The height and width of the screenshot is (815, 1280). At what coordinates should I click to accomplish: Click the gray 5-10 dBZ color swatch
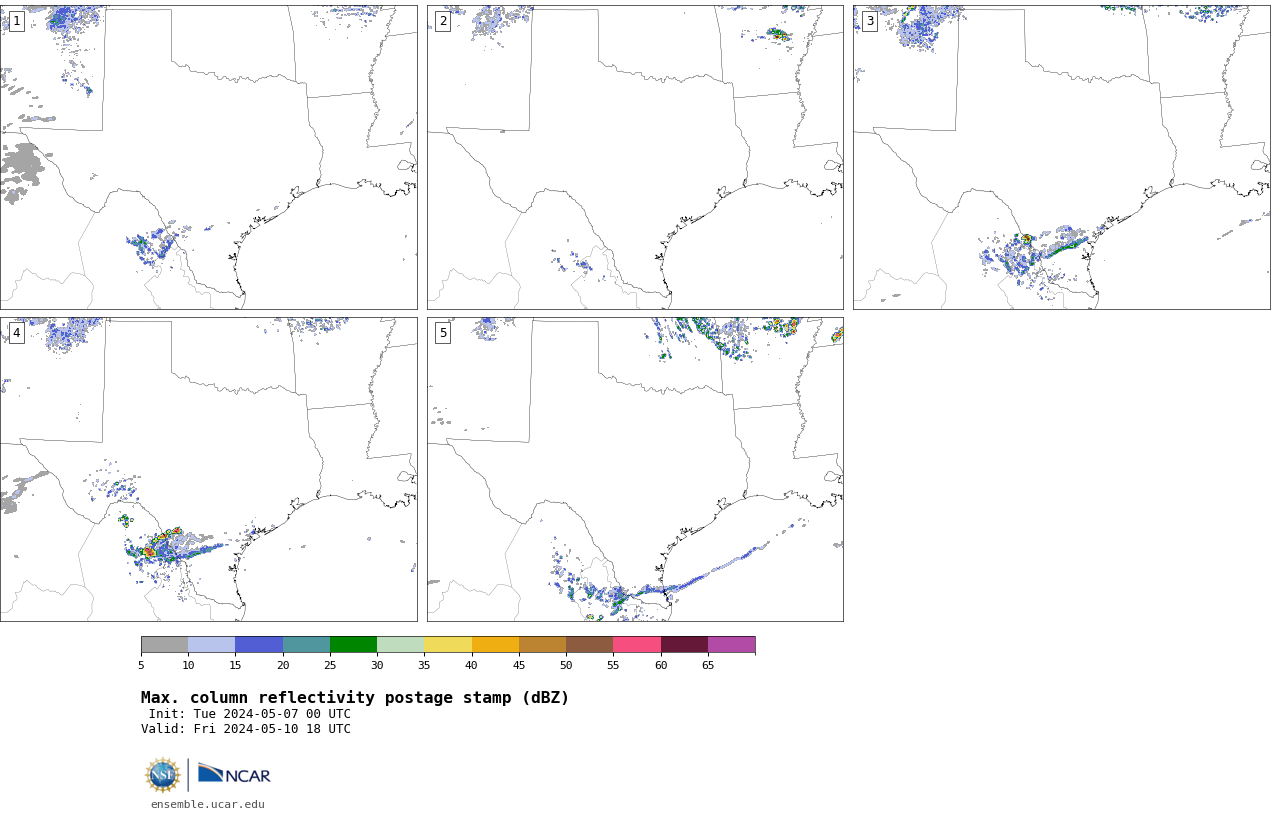click(x=164, y=644)
